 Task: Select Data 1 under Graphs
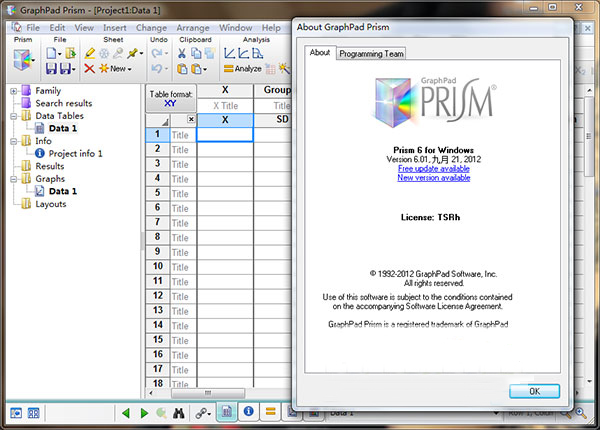tap(63, 191)
